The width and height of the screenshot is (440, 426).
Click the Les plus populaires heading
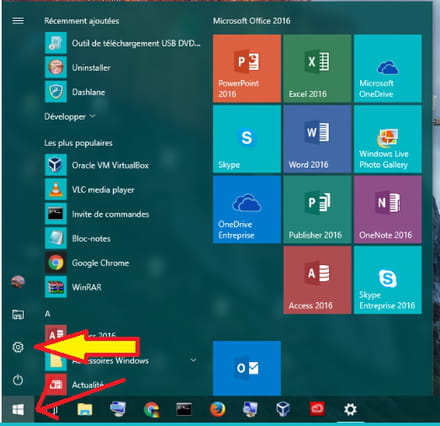(x=78, y=143)
